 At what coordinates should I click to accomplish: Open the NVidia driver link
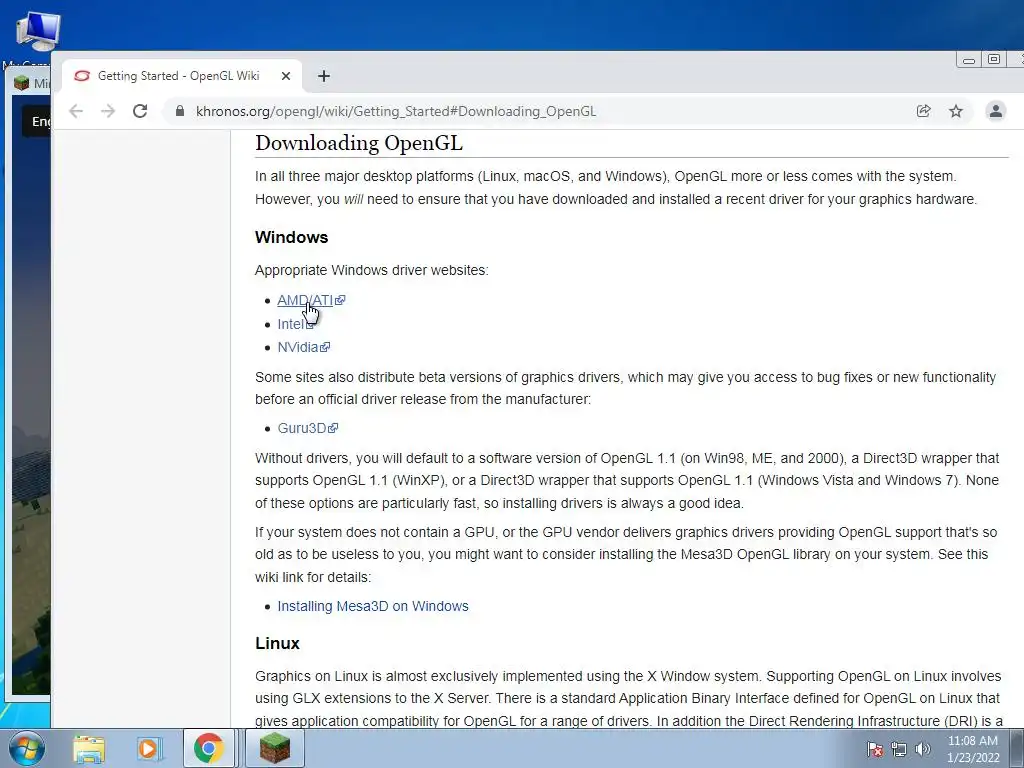click(x=298, y=347)
